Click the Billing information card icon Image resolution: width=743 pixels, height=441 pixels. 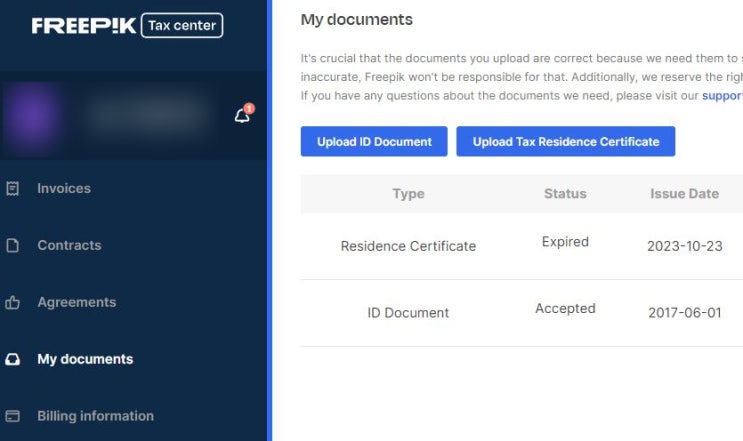coord(13,416)
